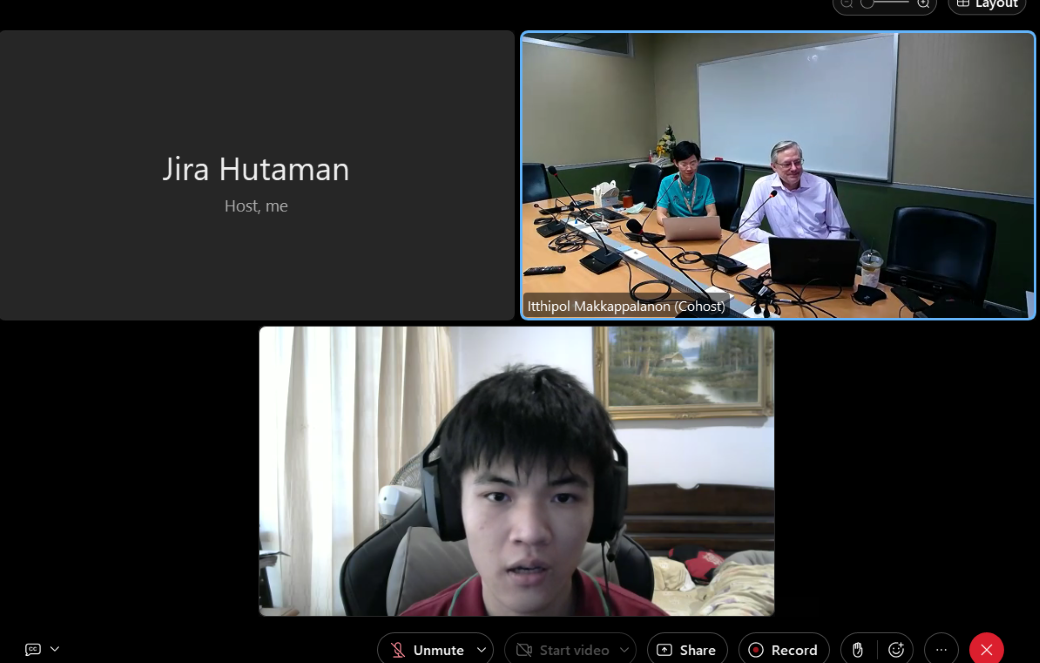This screenshot has width=1040, height=663.
Task: Open the emoji reactions icon
Action: (x=896, y=650)
